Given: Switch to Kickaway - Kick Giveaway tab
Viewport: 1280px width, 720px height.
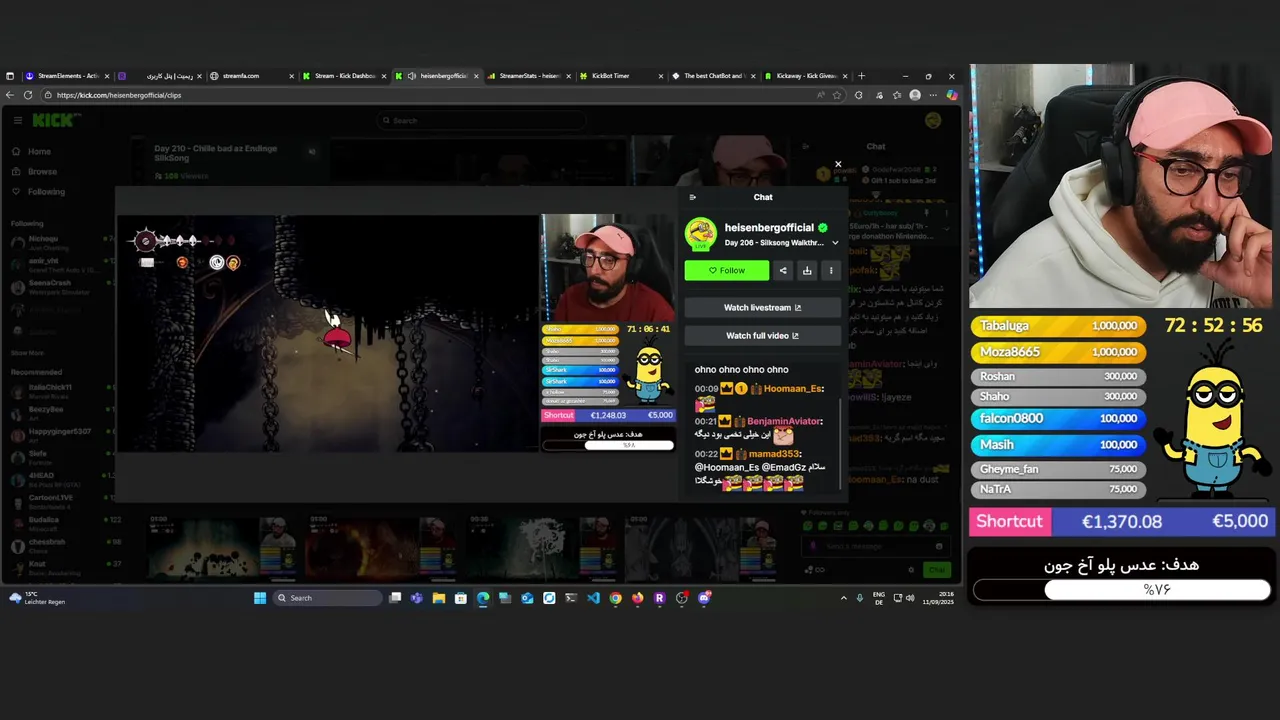Looking at the screenshot, I should pos(806,76).
